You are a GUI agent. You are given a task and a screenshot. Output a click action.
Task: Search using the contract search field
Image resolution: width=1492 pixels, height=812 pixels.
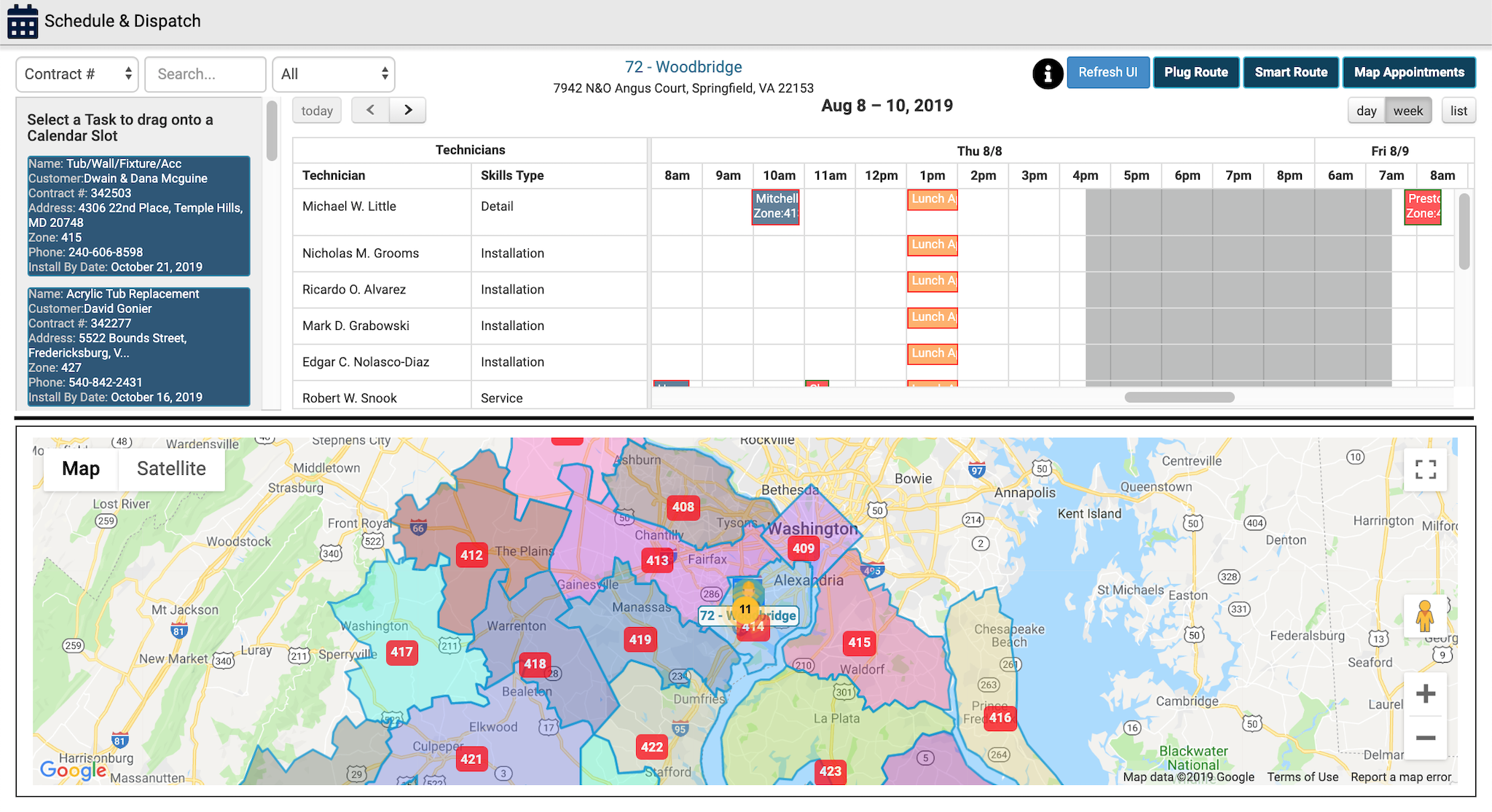click(x=203, y=73)
